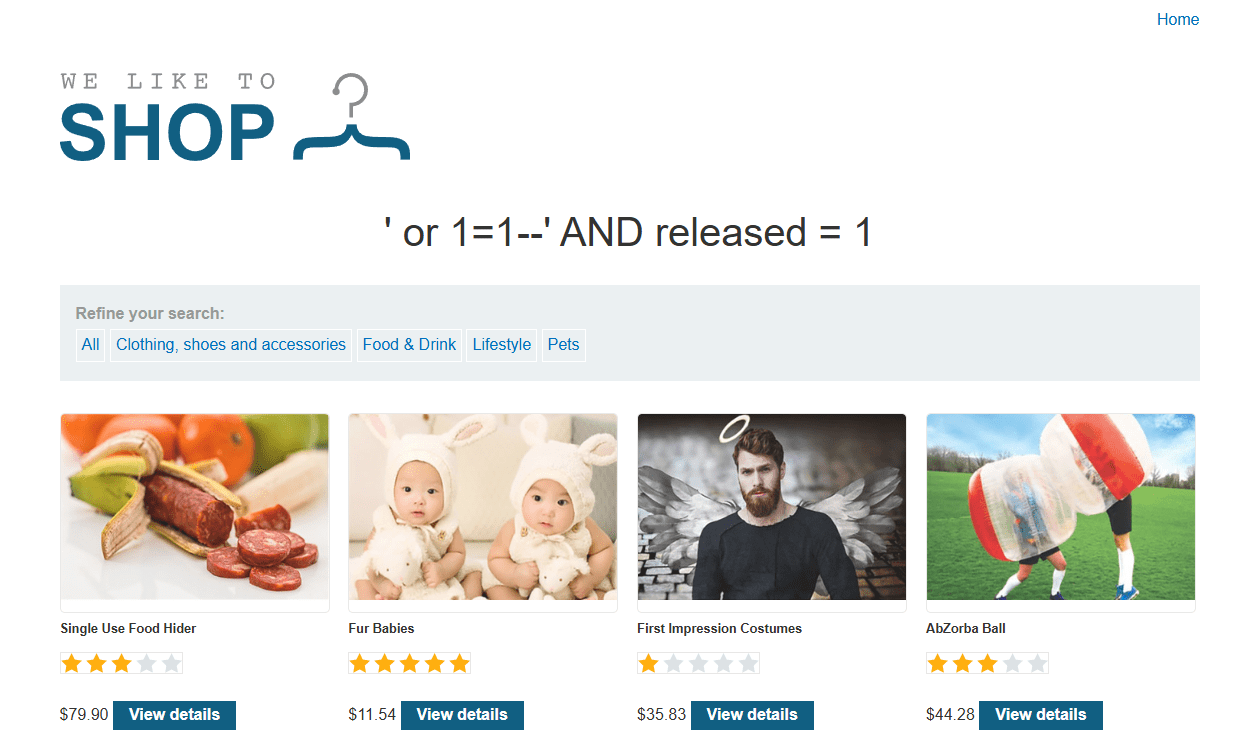1246x748 pixels.
Task: View details for Fur Babies
Action: [x=462, y=715]
